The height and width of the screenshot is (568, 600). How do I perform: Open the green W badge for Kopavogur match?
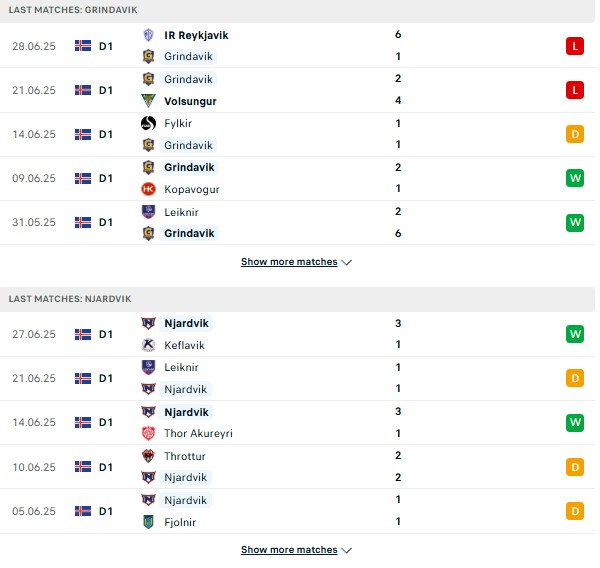[575, 178]
